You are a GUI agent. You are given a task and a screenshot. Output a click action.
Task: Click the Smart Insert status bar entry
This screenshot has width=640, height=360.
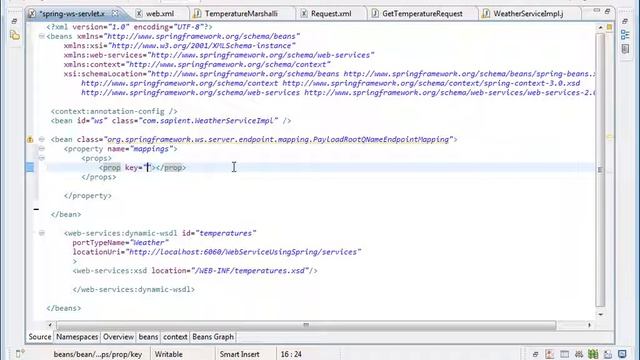click(240, 354)
